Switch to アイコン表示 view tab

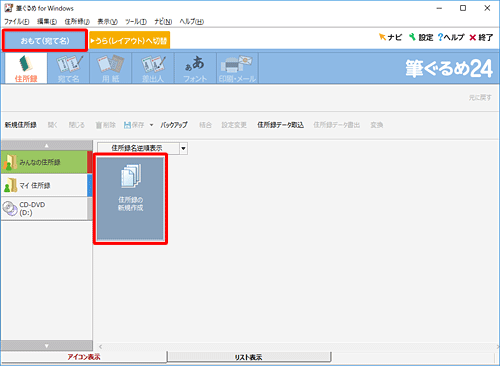(84, 357)
